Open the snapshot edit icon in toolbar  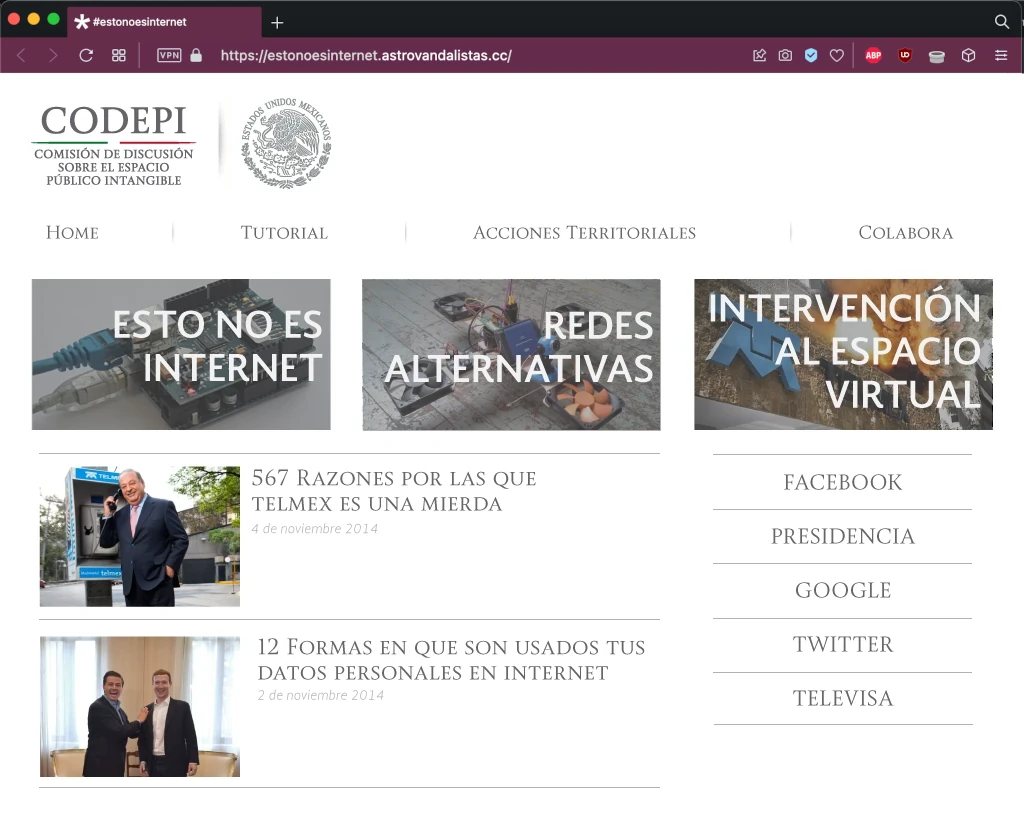760,56
